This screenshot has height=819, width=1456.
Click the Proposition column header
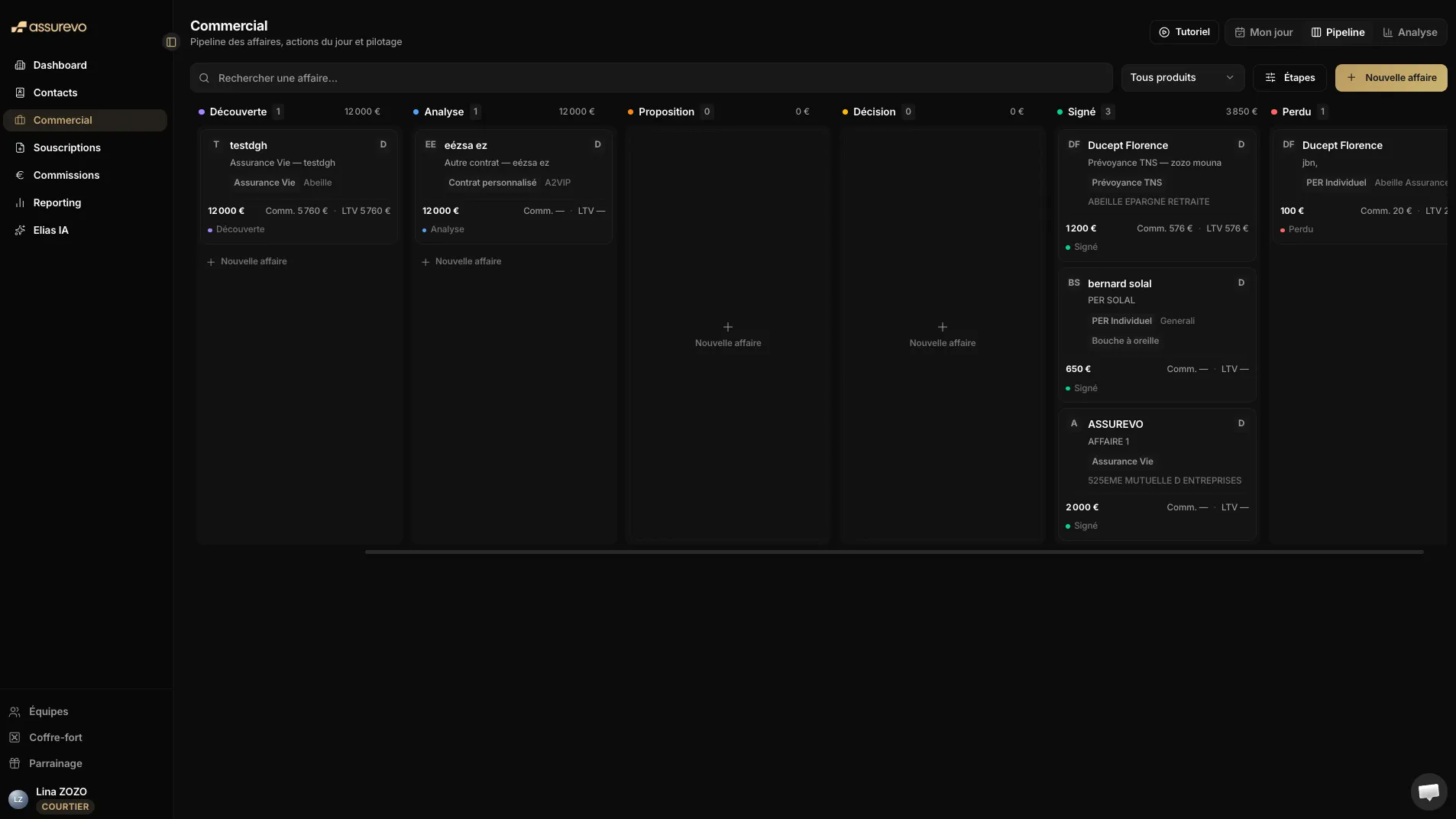pos(666,112)
